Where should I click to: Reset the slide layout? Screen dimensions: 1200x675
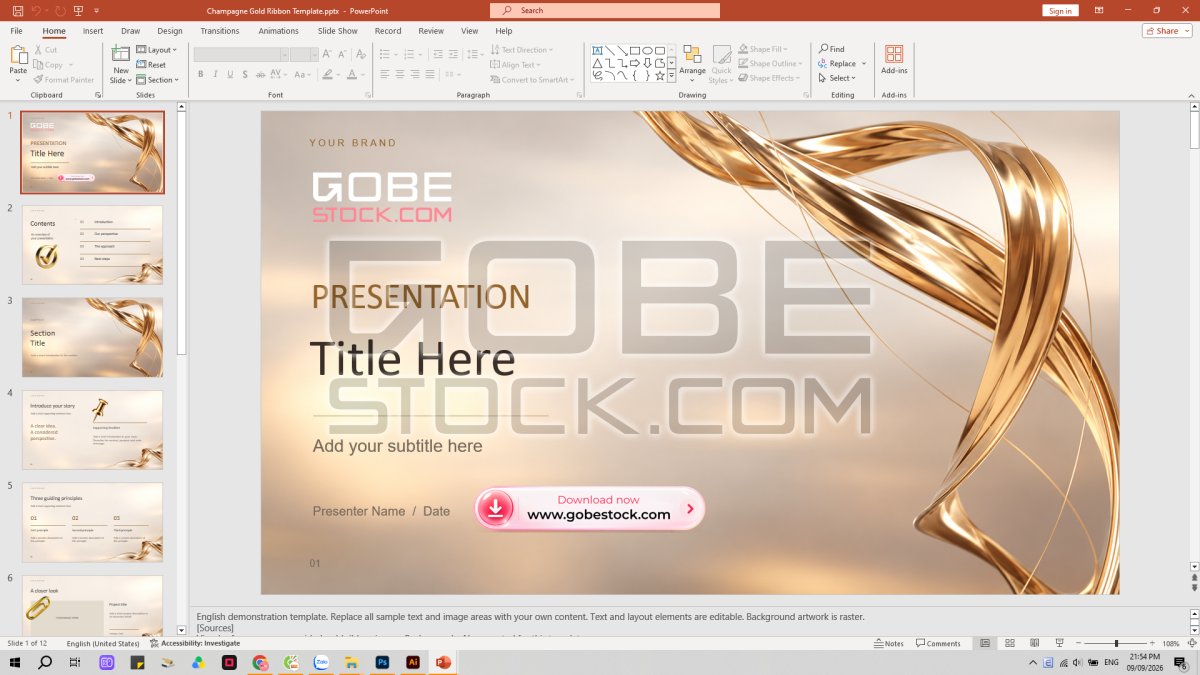151,65
